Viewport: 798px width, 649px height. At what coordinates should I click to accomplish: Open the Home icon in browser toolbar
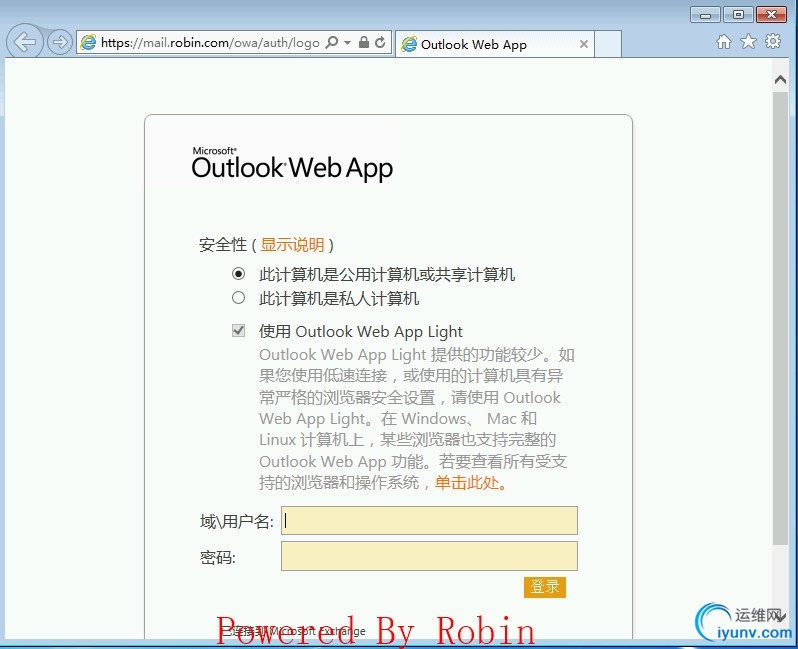[723, 42]
